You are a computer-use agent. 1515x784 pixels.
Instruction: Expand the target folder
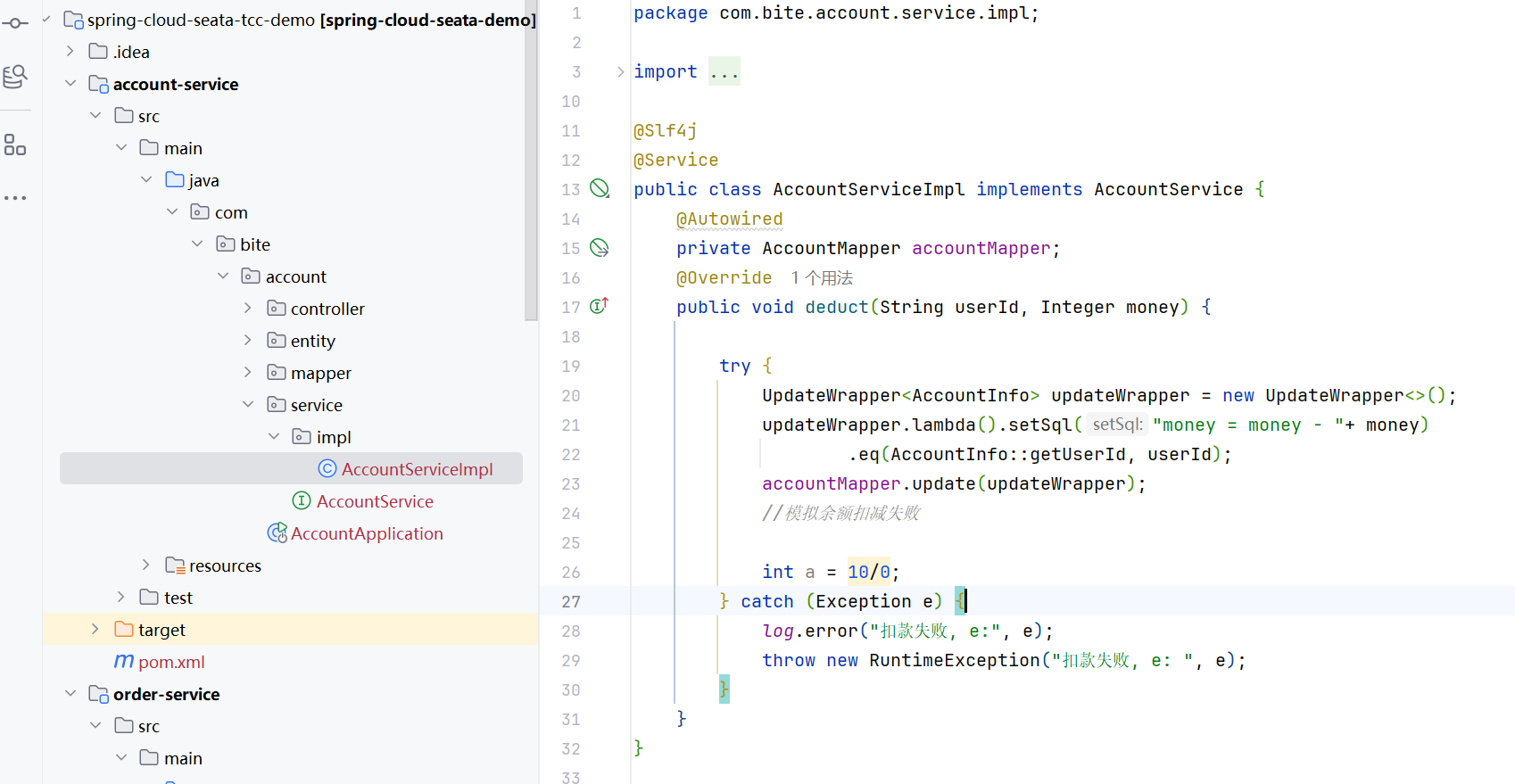95,629
